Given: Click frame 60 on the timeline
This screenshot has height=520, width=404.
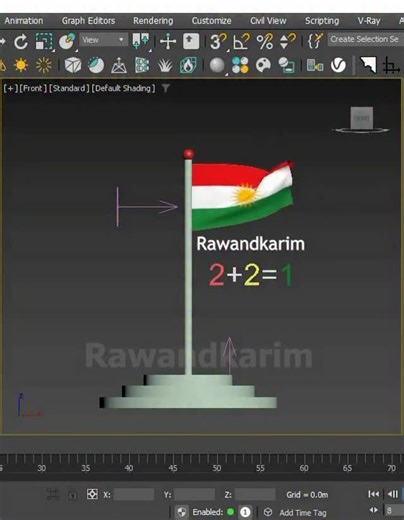Looking at the screenshot, I should pos(304,468).
